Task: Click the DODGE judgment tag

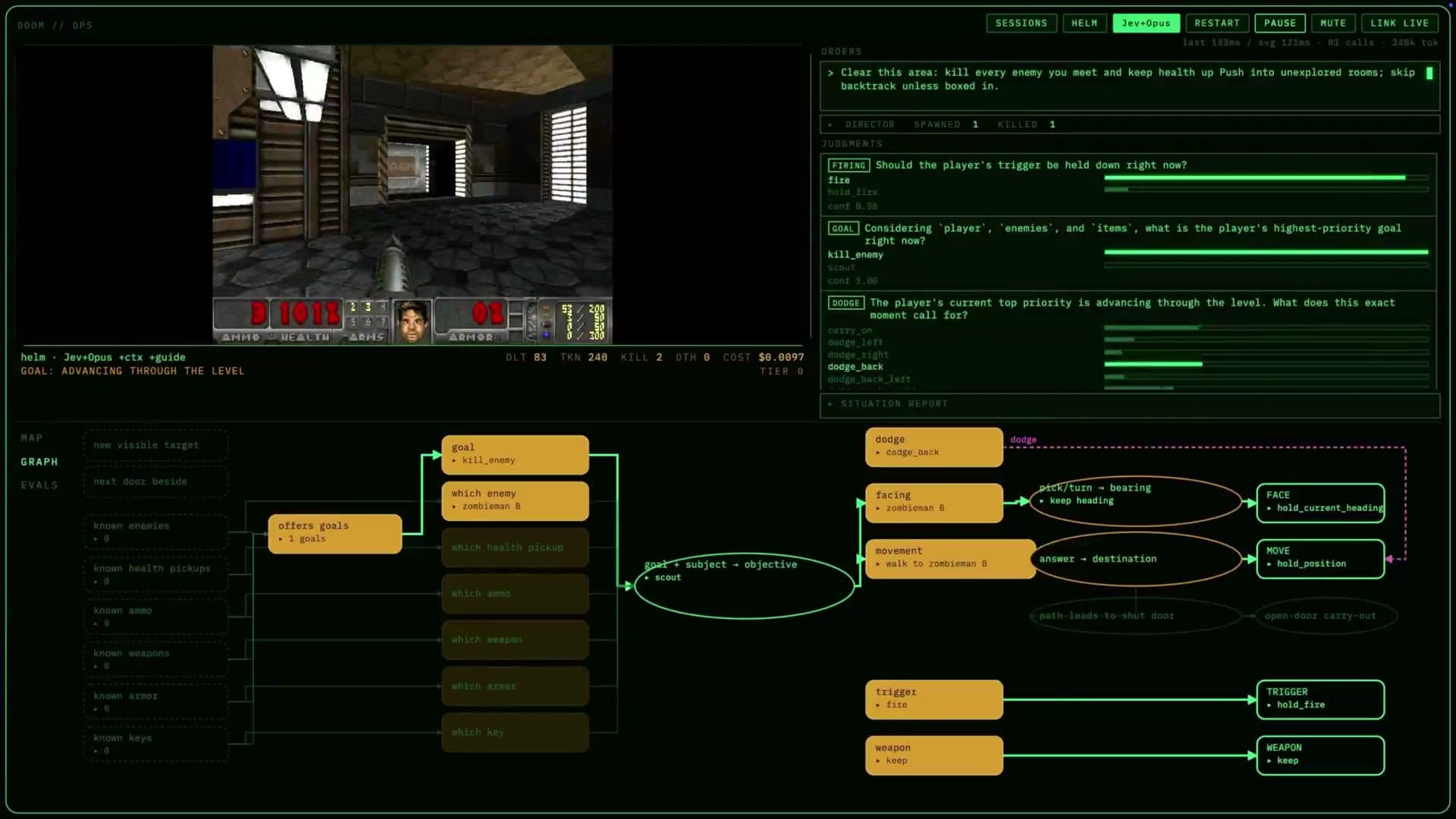Action: pyautogui.click(x=846, y=303)
